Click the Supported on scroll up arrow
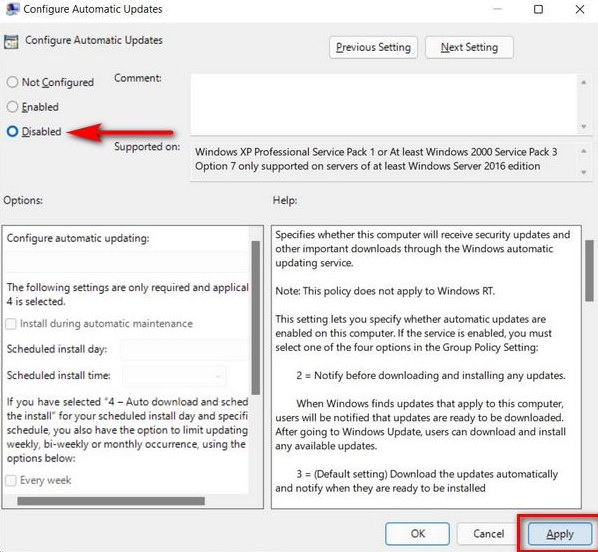Screen dimensions: 598x552 click(583, 151)
